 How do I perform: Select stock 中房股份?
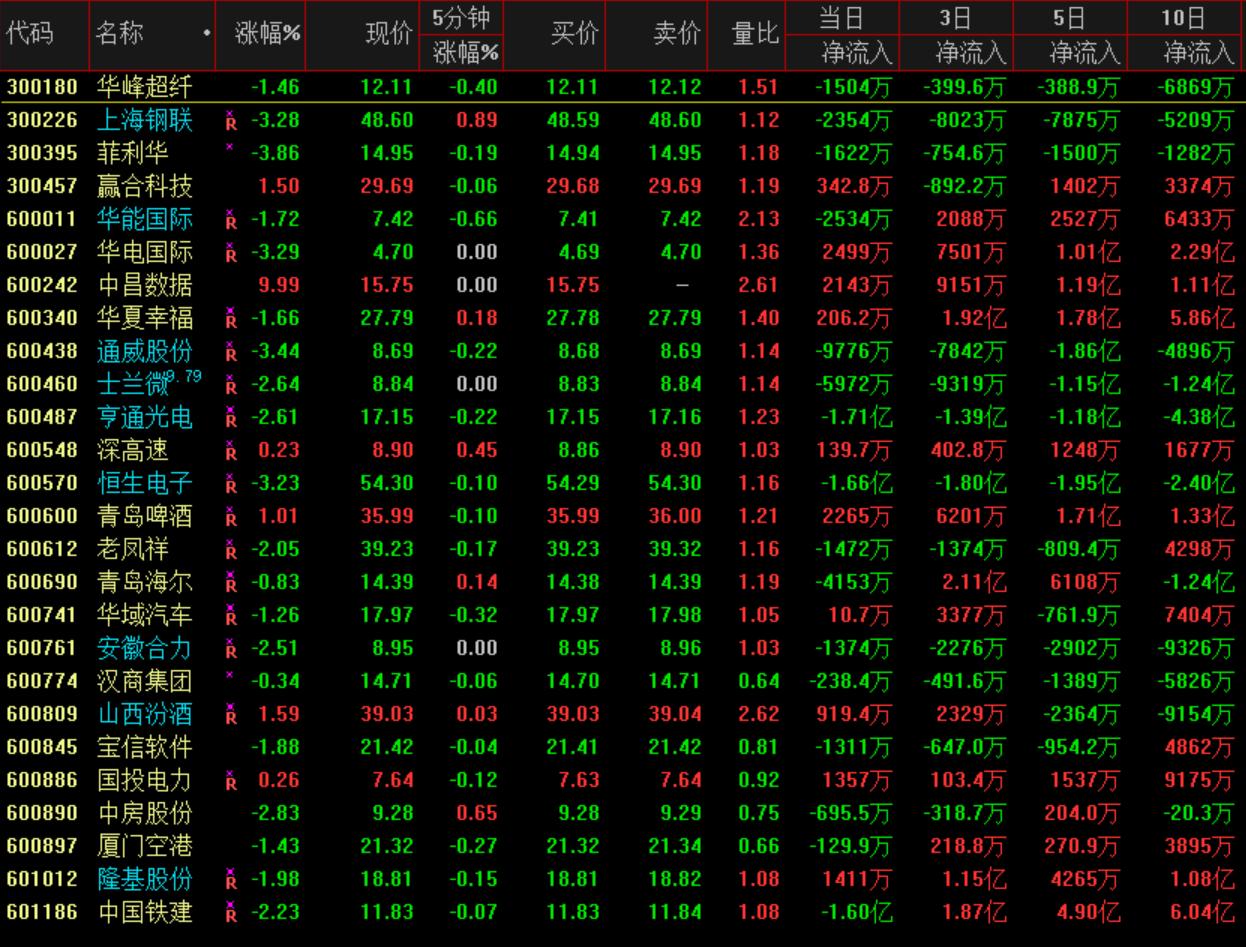pos(144,814)
